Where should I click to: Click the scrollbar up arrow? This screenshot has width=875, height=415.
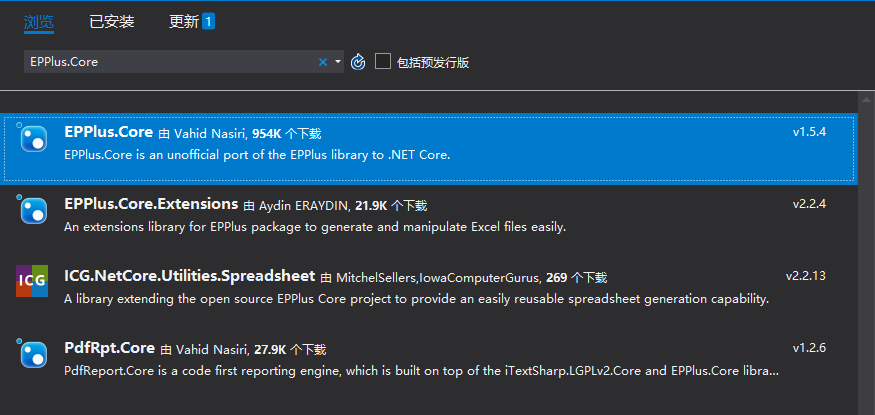[866, 99]
